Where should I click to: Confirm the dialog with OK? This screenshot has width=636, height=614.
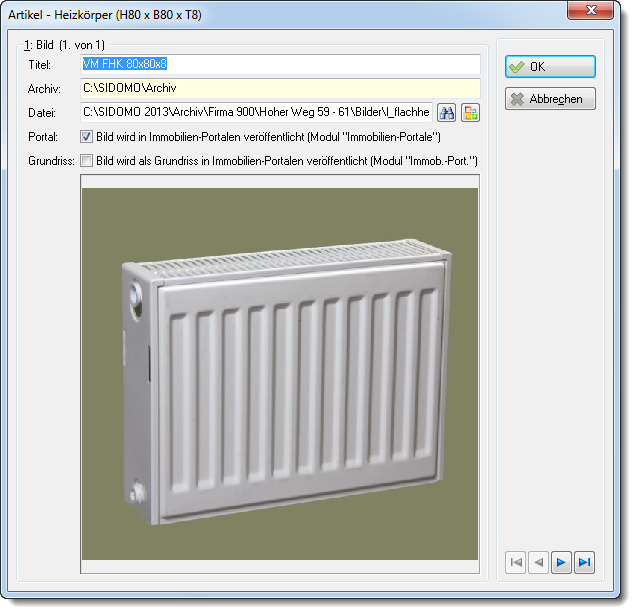point(550,67)
